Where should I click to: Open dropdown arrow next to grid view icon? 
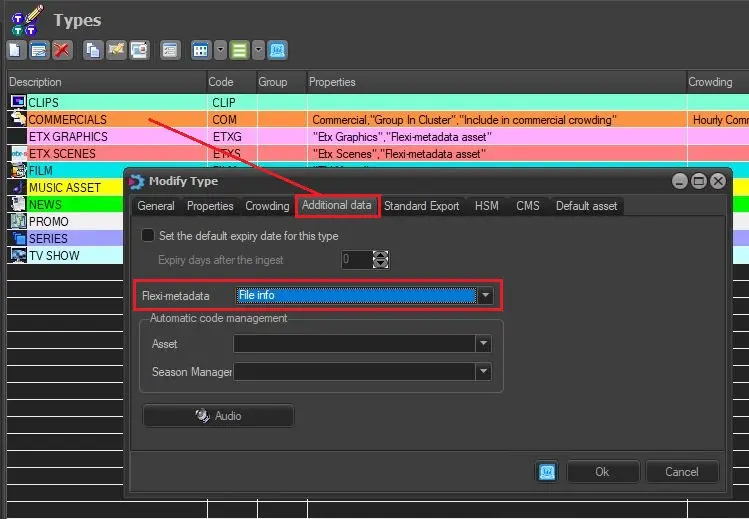click(220, 49)
